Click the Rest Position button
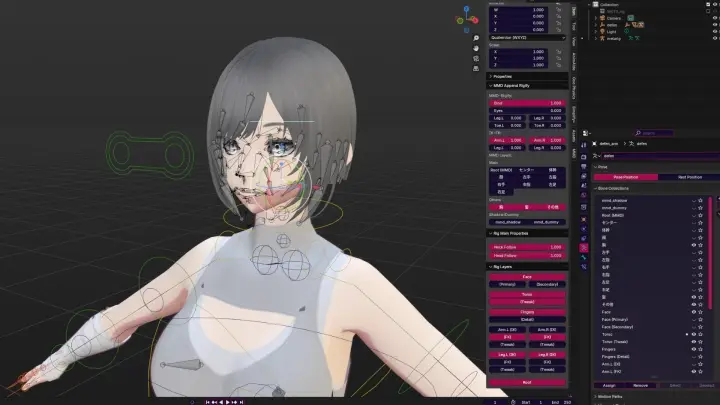 [x=689, y=177]
